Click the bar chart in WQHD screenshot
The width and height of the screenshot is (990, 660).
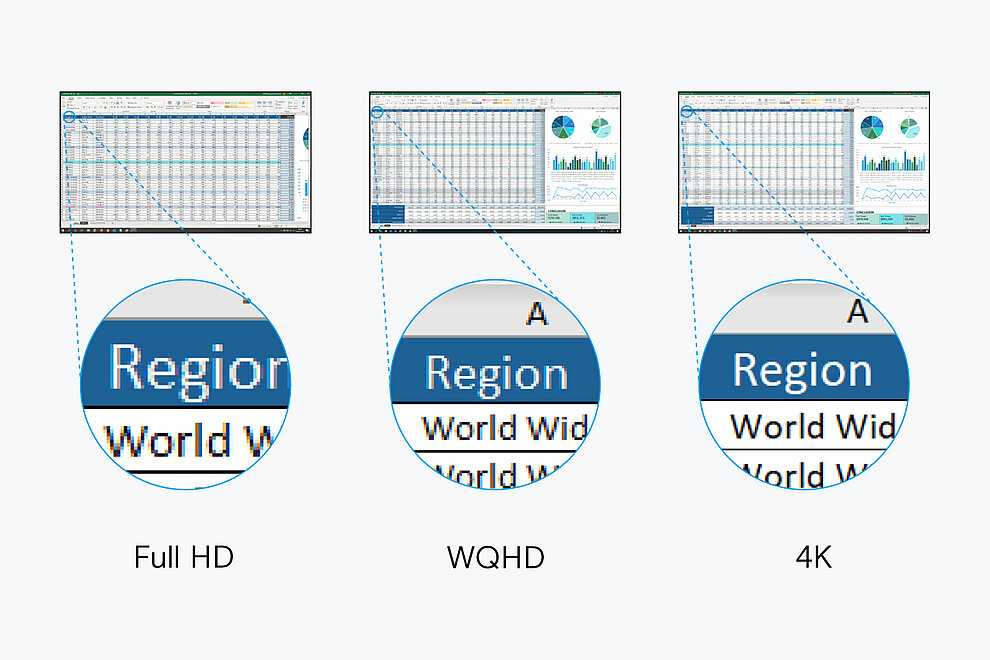(583, 160)
